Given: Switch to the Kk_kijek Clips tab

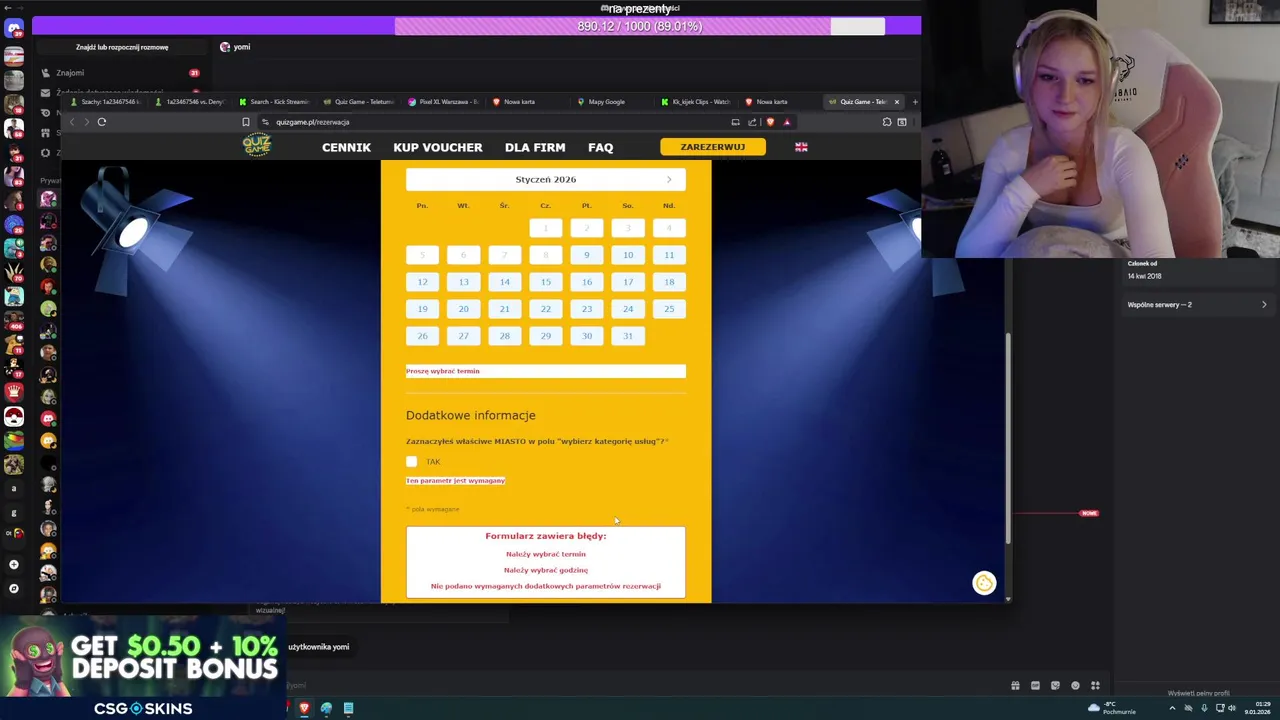Looking at the screenshot, I should pyautogui.click(x=697, y=102).
